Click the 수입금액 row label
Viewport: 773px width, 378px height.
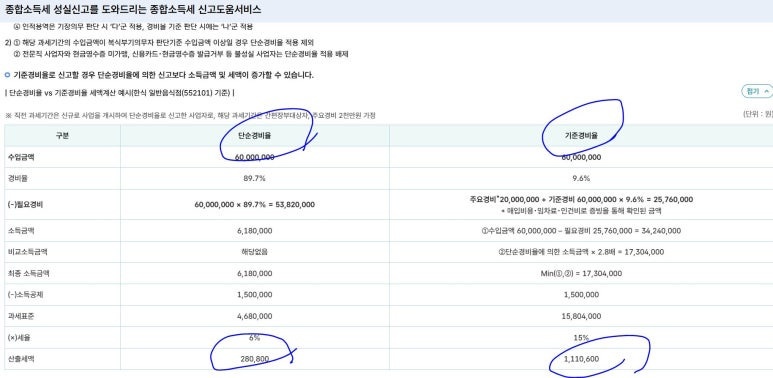click(x=21, y=157)
